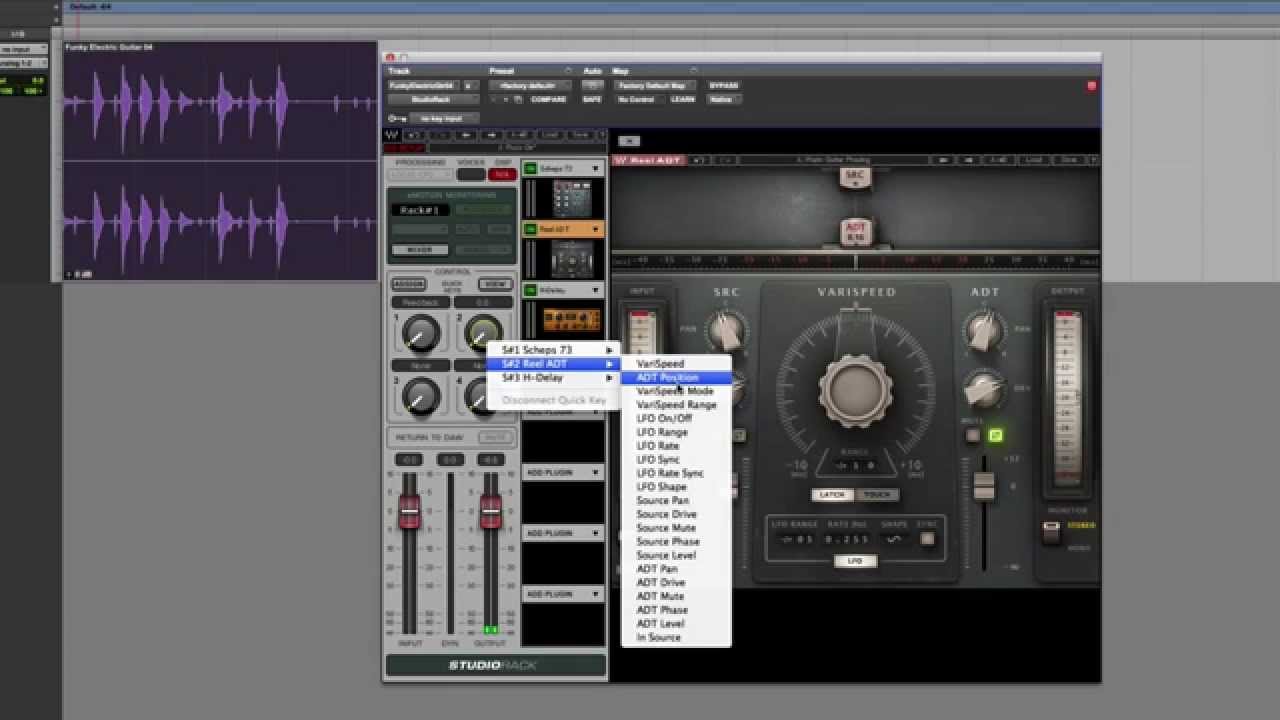The width and height of the screenshot is (1280, 720).
Task: Toggle H-Delay slot power button
Action: (x=530, y=290)
